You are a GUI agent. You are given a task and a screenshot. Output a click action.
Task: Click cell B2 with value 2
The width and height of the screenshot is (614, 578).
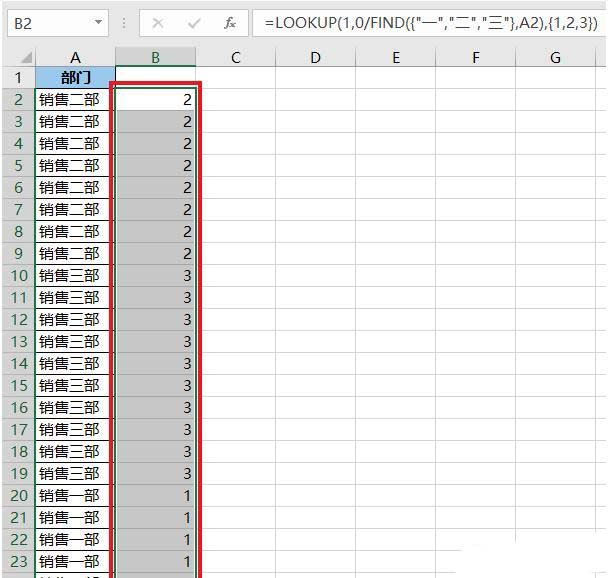click(x=155, y=99)
